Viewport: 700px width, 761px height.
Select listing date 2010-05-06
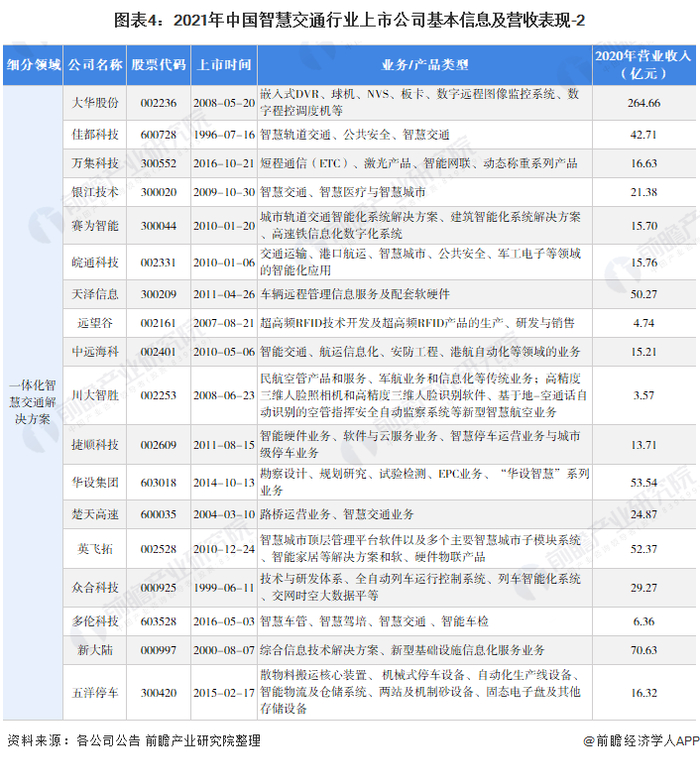coord(224,352)
